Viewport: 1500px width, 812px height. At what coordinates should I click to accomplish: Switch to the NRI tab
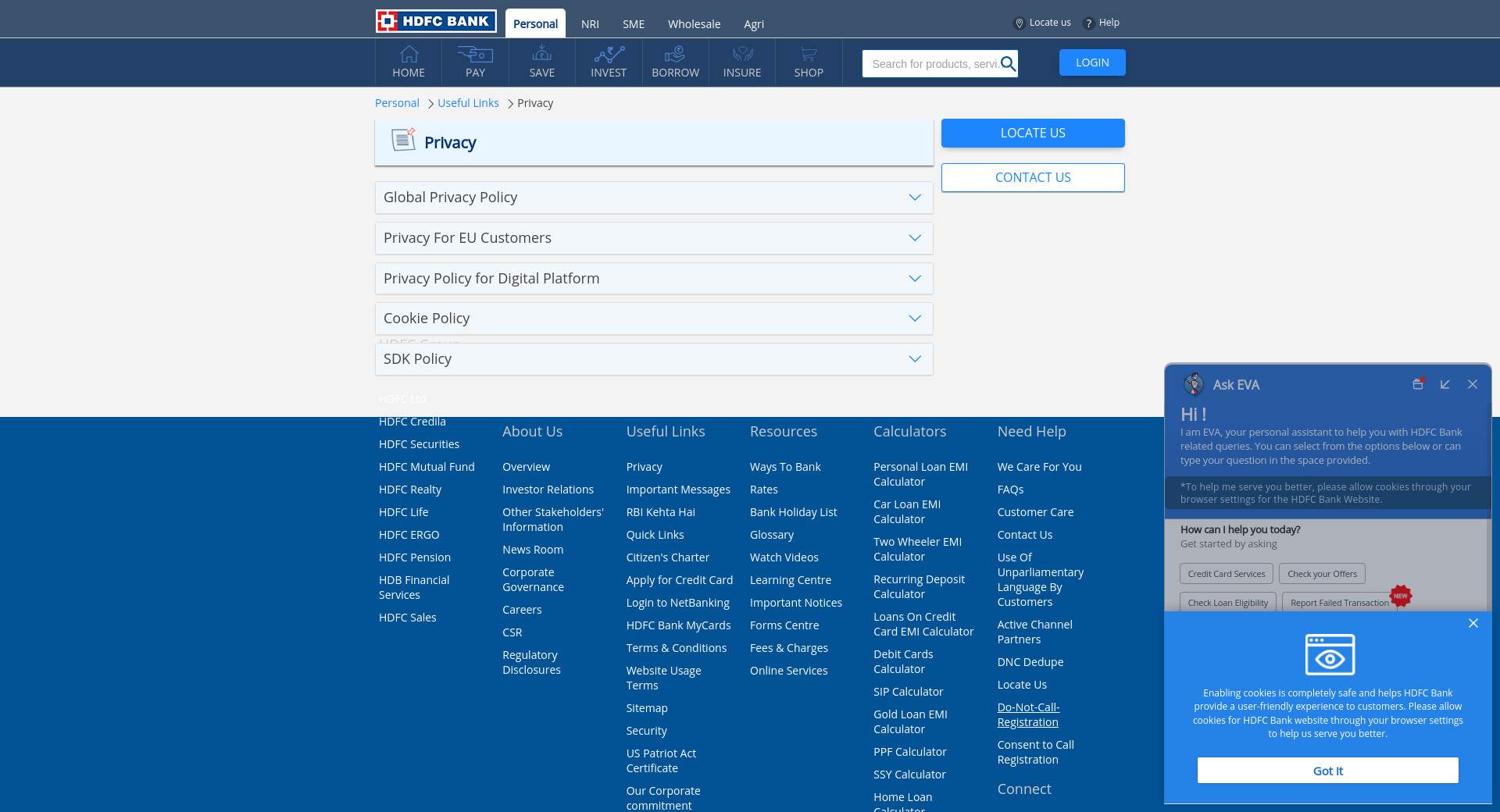tap(590, 24)
